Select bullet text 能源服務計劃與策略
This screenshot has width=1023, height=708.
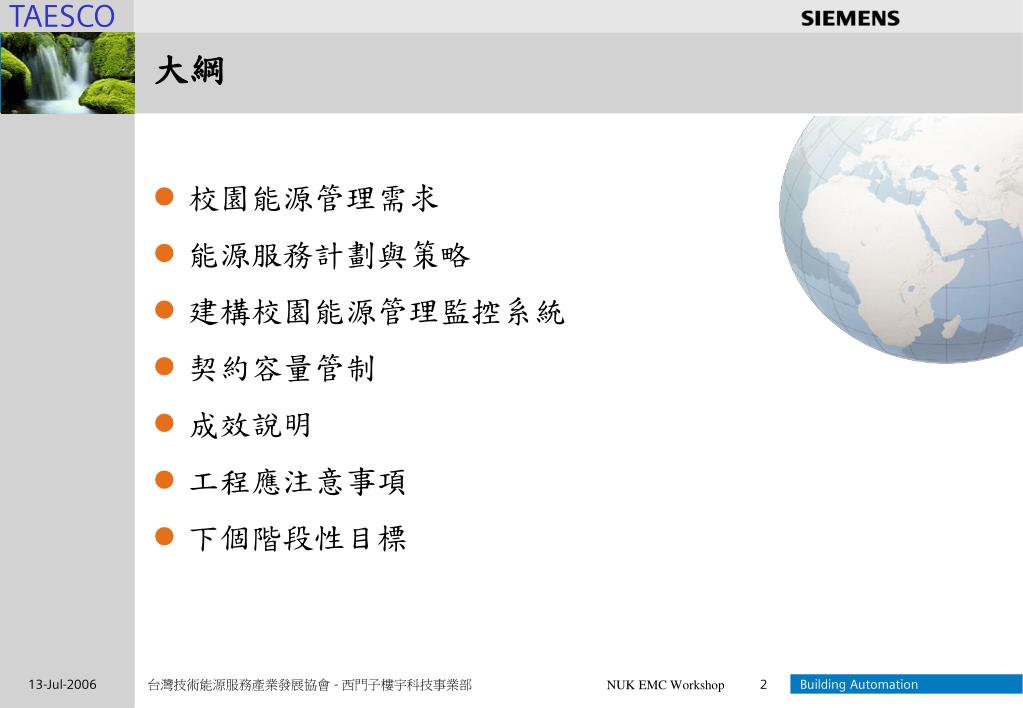(329, 255)
